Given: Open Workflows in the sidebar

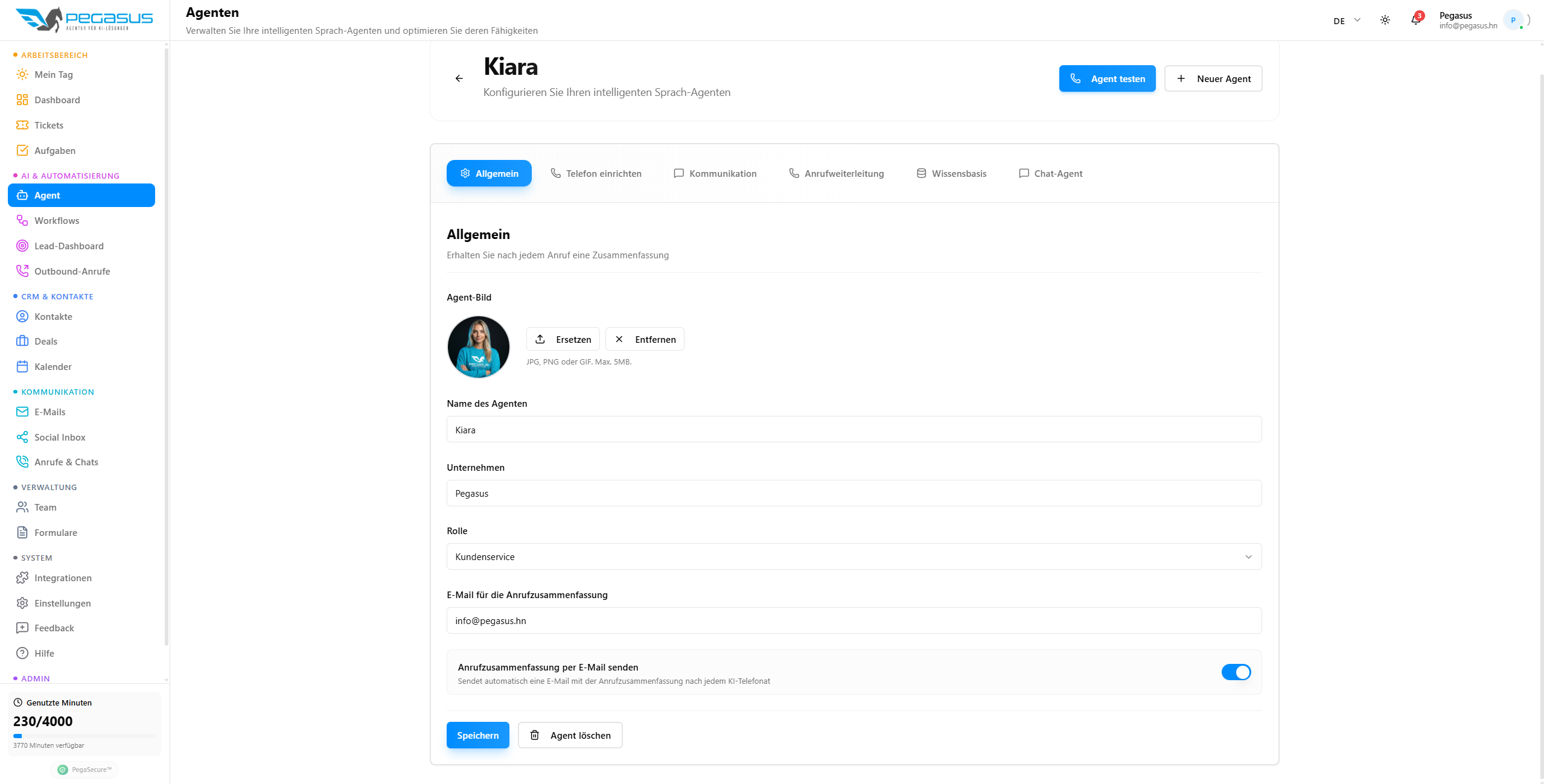Looking at the screenshot, I should [x=57, y=221].
